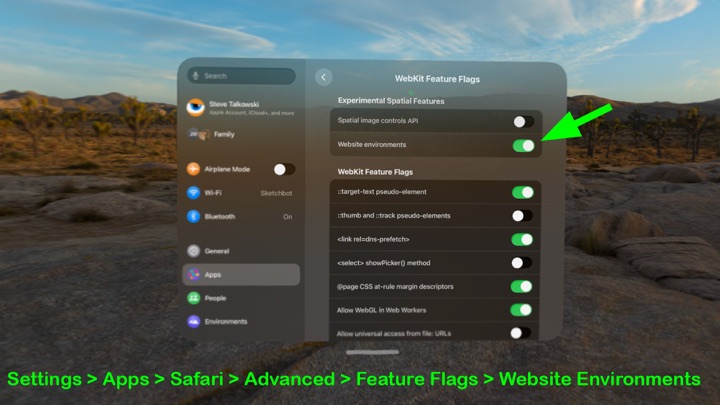Click the window bar below Settings

372,352
